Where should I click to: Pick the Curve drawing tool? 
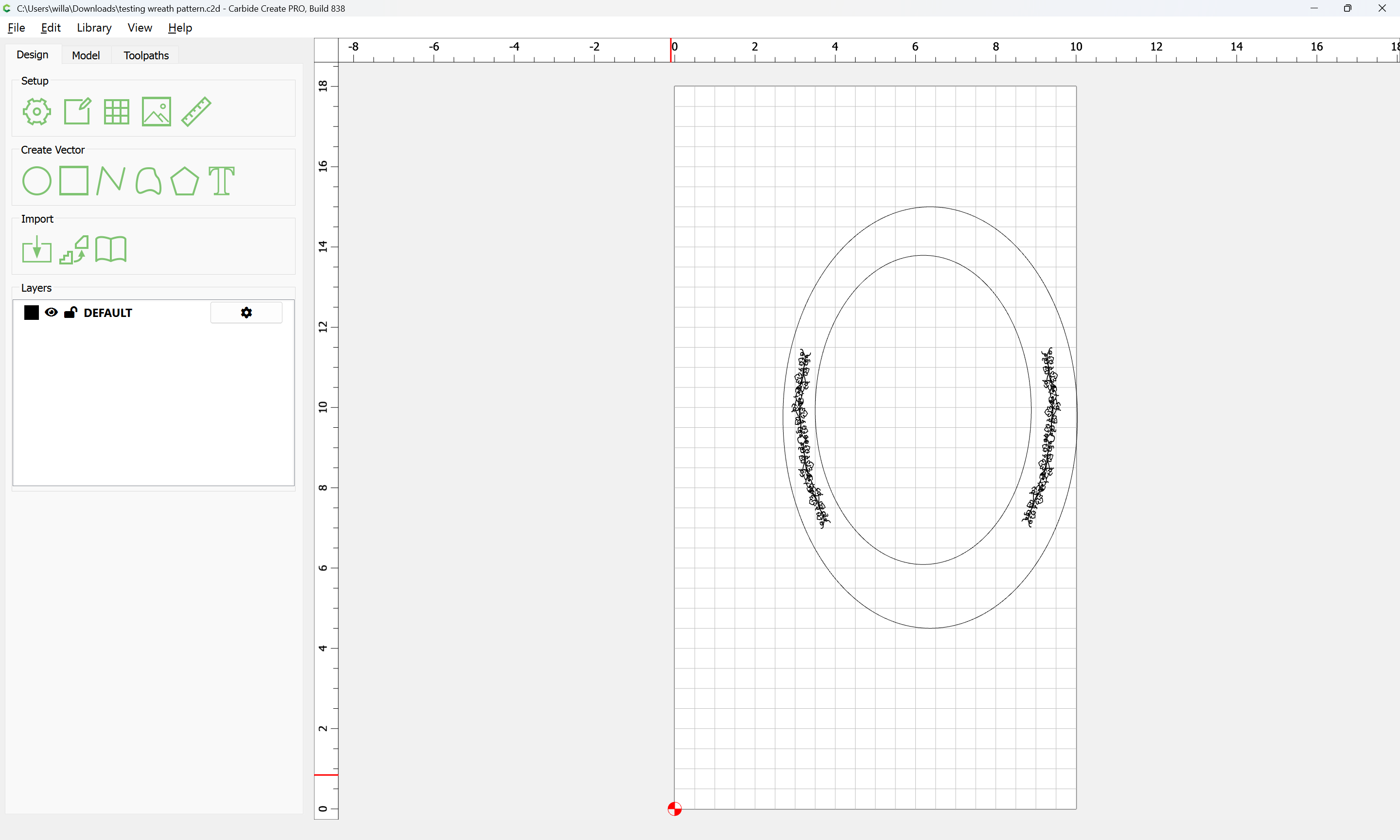(x=148, y=181)
